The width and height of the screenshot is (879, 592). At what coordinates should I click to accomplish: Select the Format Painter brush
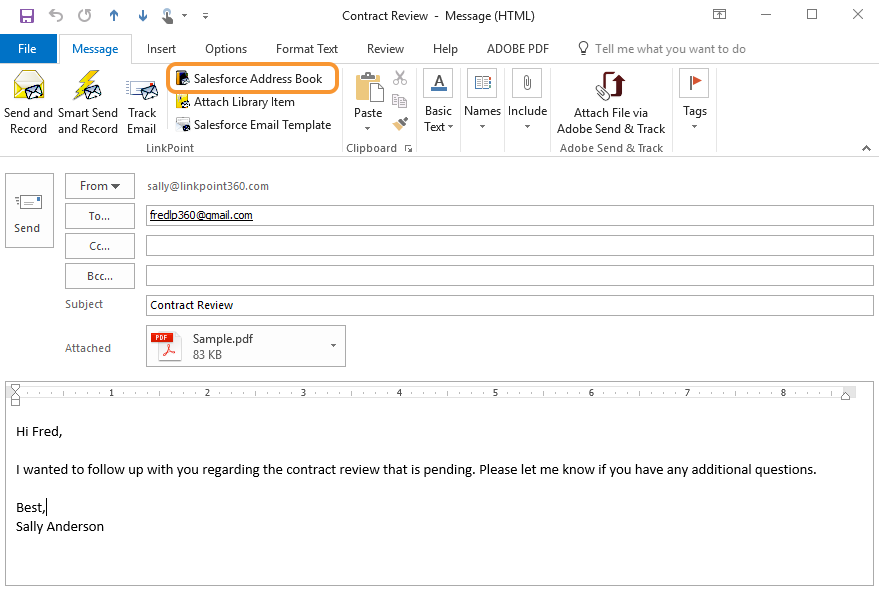coord(400,123)
